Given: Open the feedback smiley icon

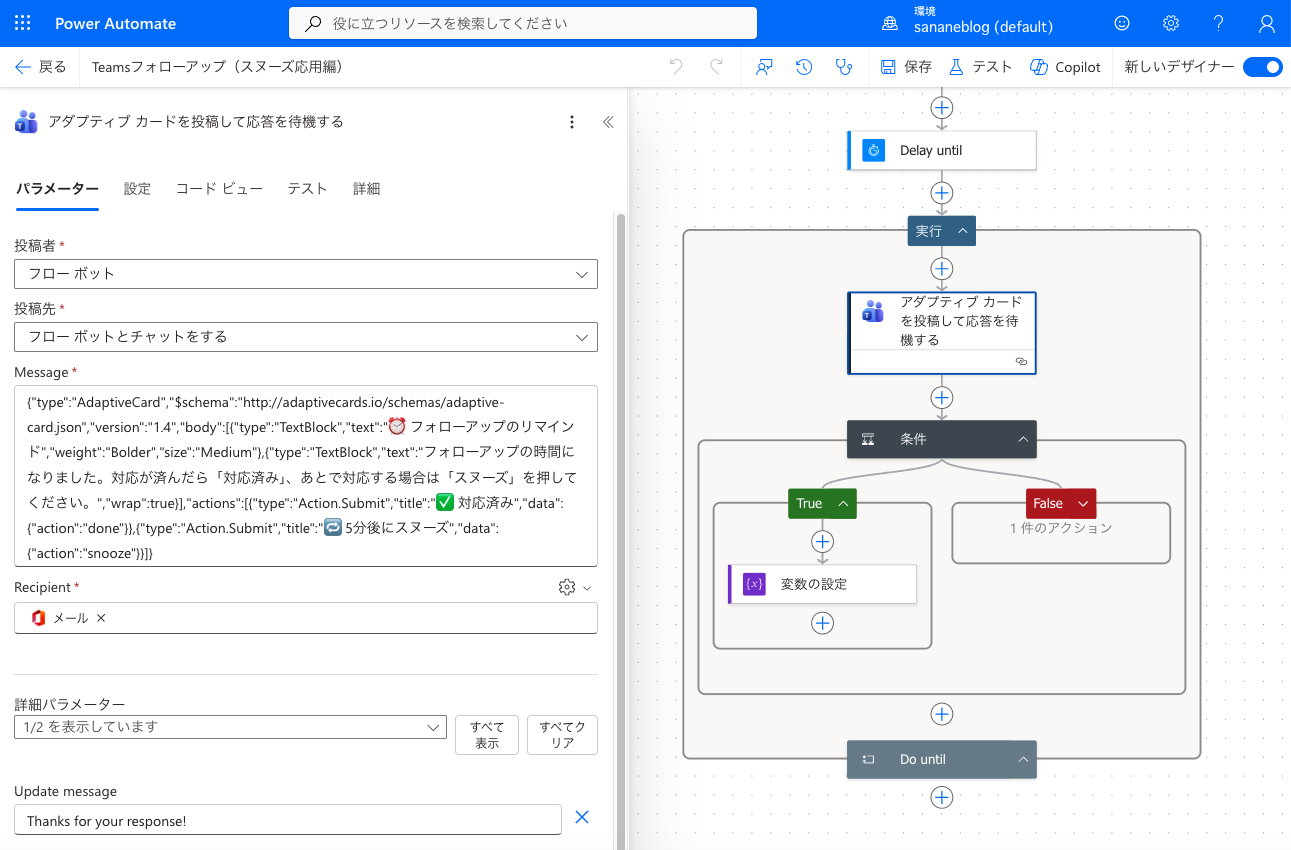Looking at the screenshot, I should 1122,23.
